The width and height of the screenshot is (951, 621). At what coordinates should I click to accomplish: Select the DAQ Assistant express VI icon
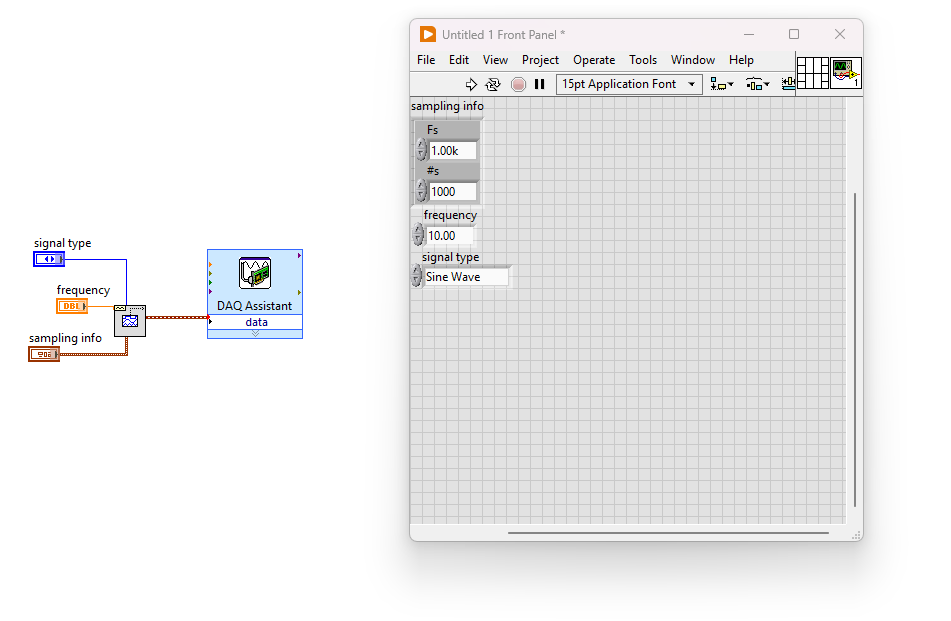(x=255, y=274)
